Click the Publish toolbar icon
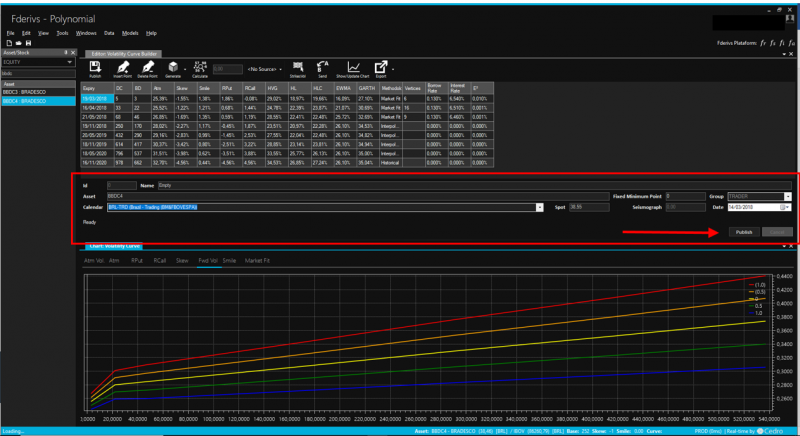 [x=95, y=67]
